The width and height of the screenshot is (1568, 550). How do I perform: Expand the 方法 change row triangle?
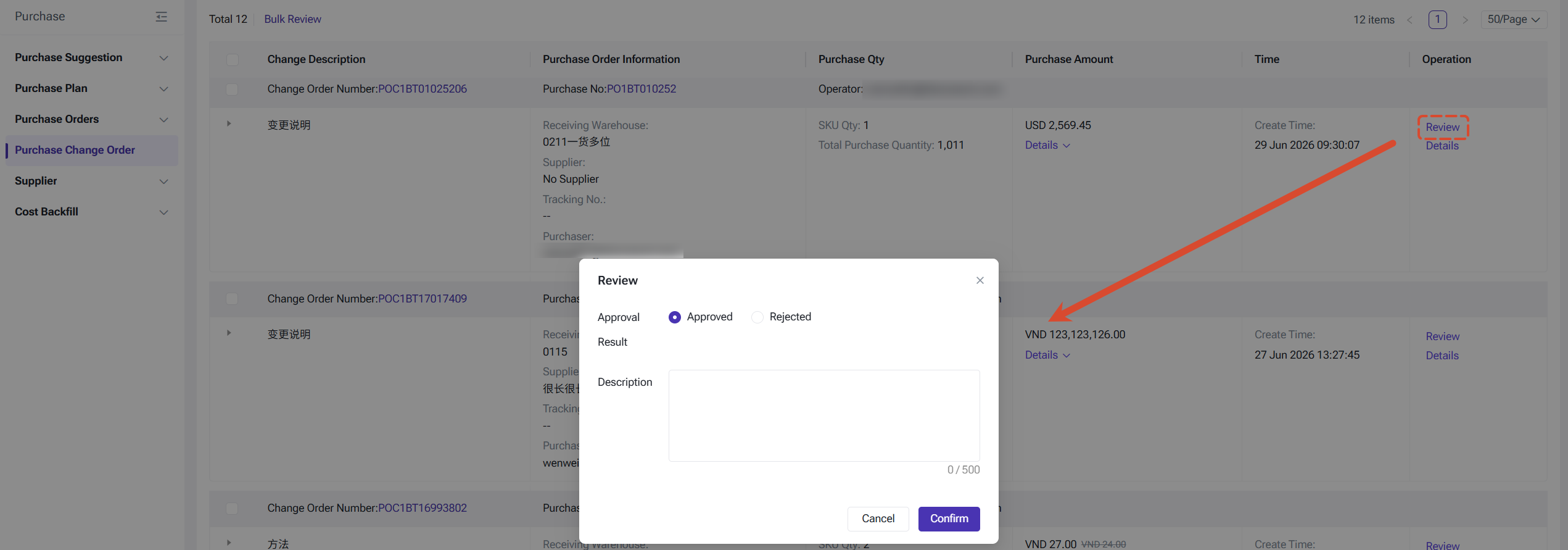point(229,543)
